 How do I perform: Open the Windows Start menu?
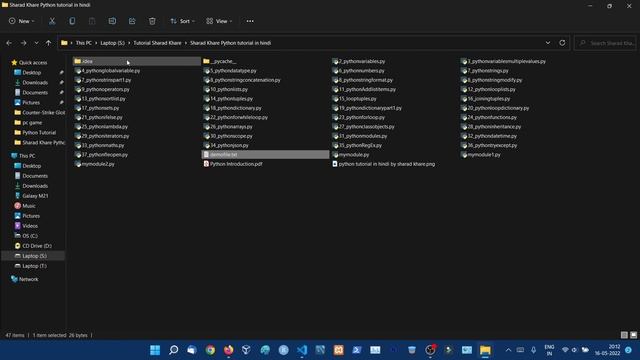155,350
